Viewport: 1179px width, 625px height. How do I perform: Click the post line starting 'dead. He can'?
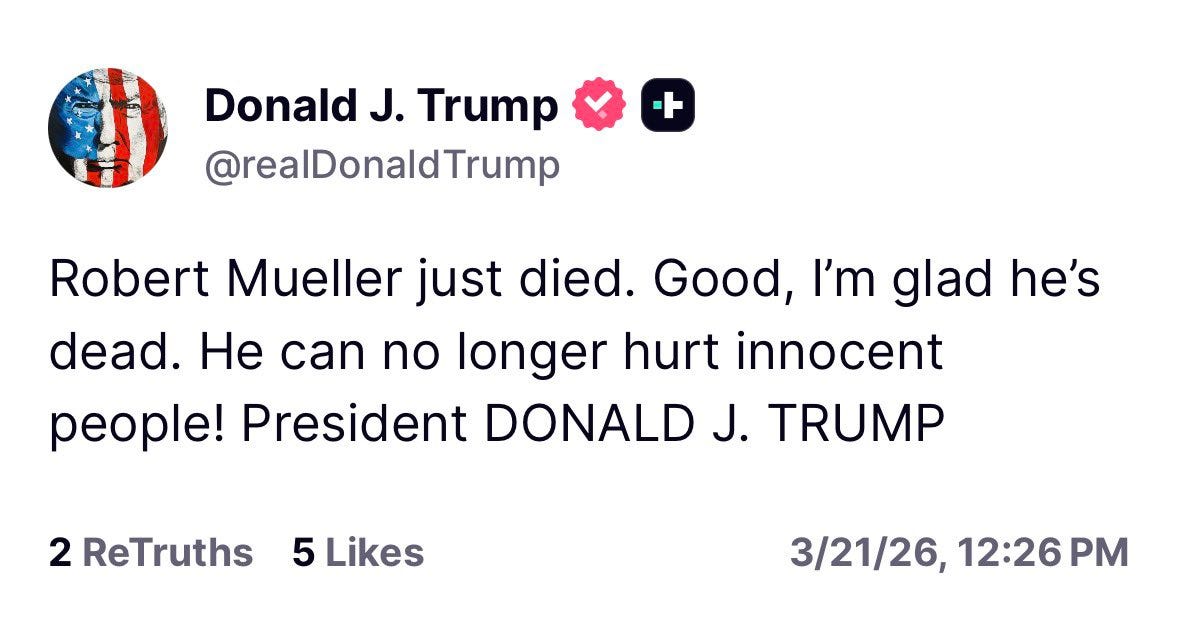click(x=496, y=352)
